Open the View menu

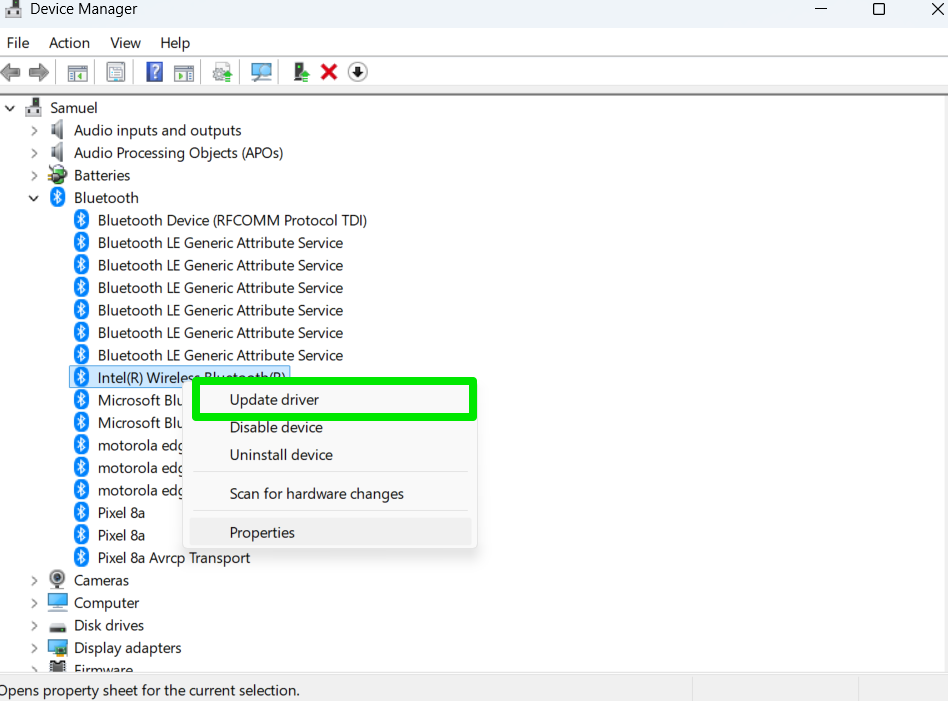pos(125,43)
